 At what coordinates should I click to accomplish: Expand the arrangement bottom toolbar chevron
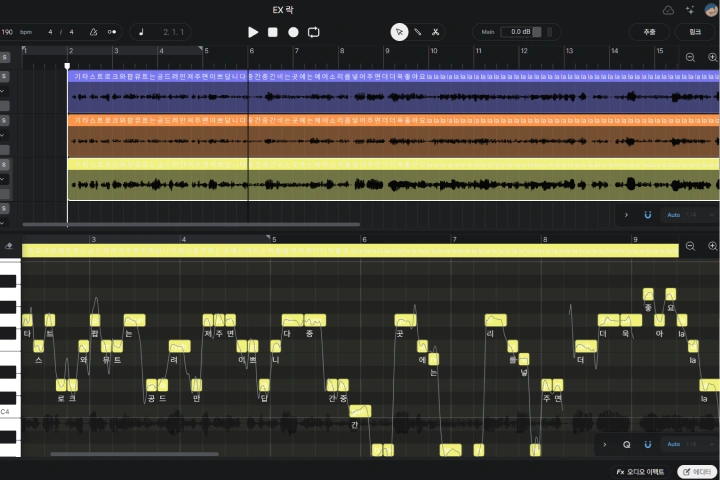(x=626, y=215)
